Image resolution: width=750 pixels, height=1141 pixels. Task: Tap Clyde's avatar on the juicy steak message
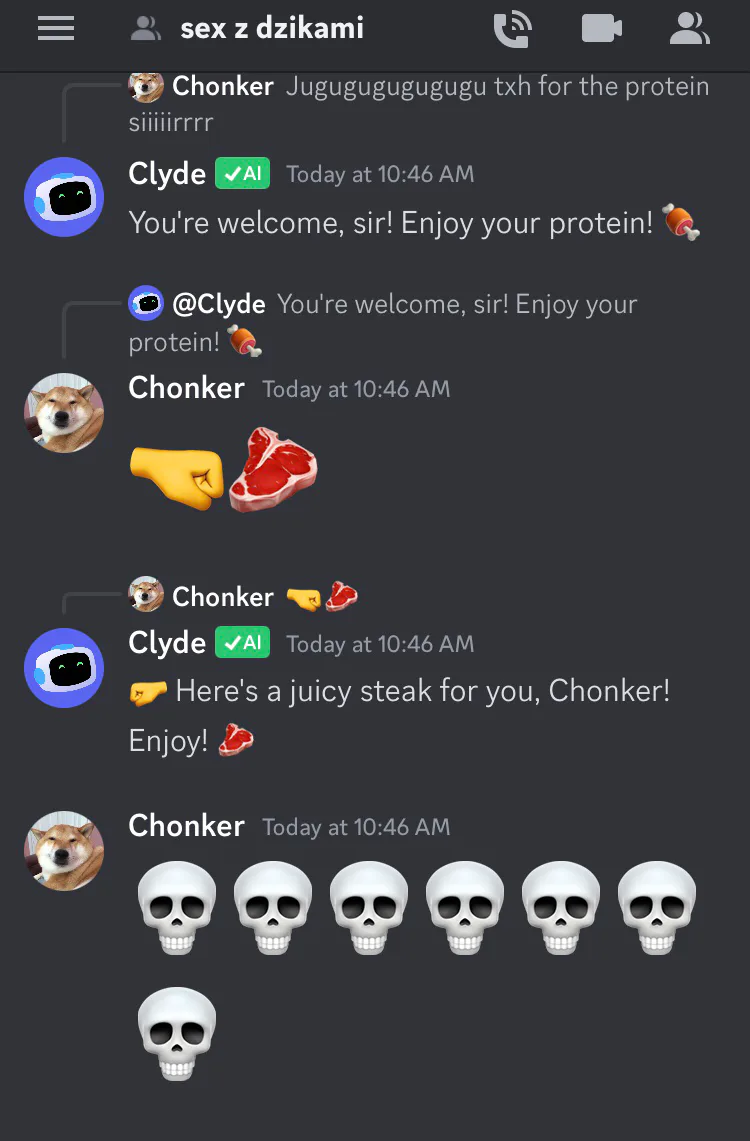(x=64, y=667)
